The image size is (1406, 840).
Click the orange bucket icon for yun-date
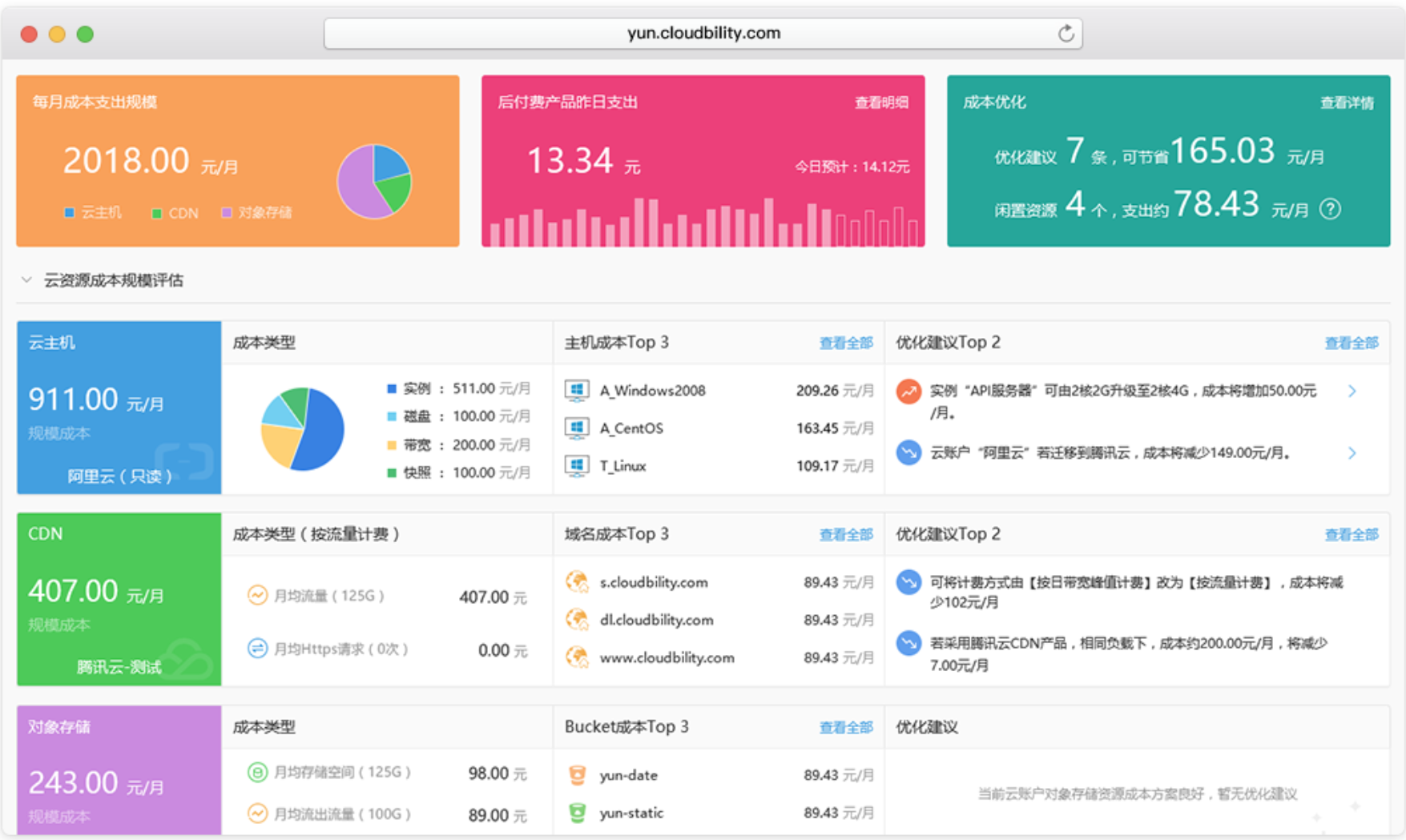[577, 775]
